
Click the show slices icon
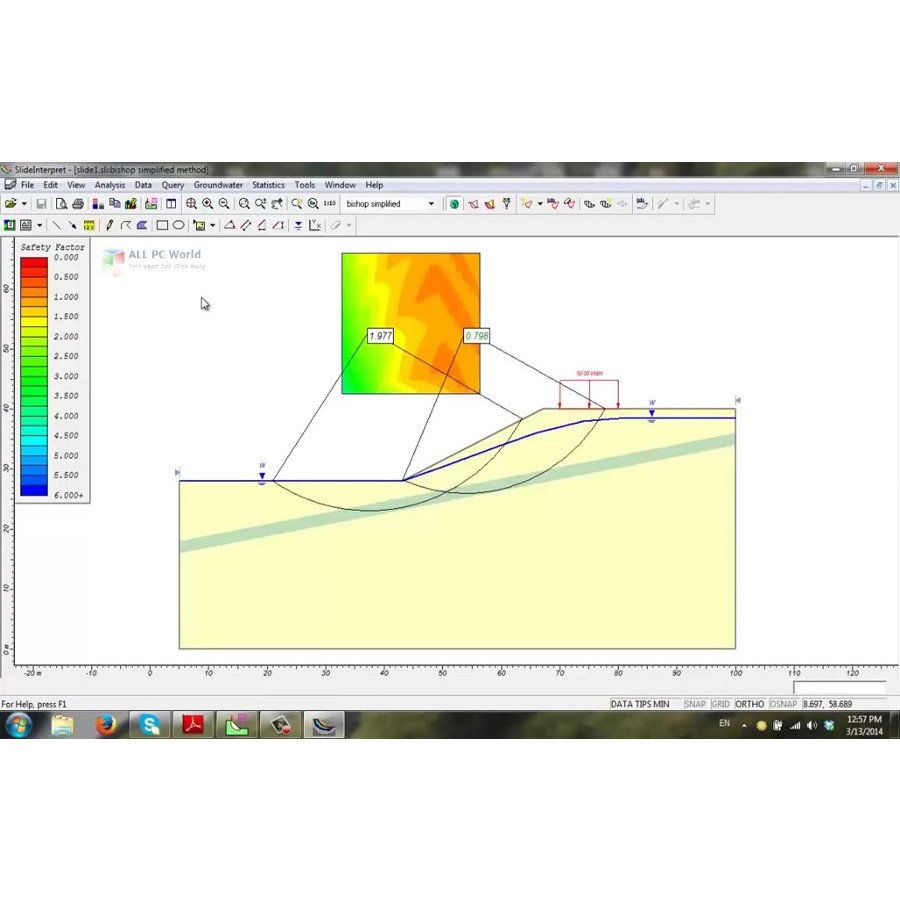point(589,204)
